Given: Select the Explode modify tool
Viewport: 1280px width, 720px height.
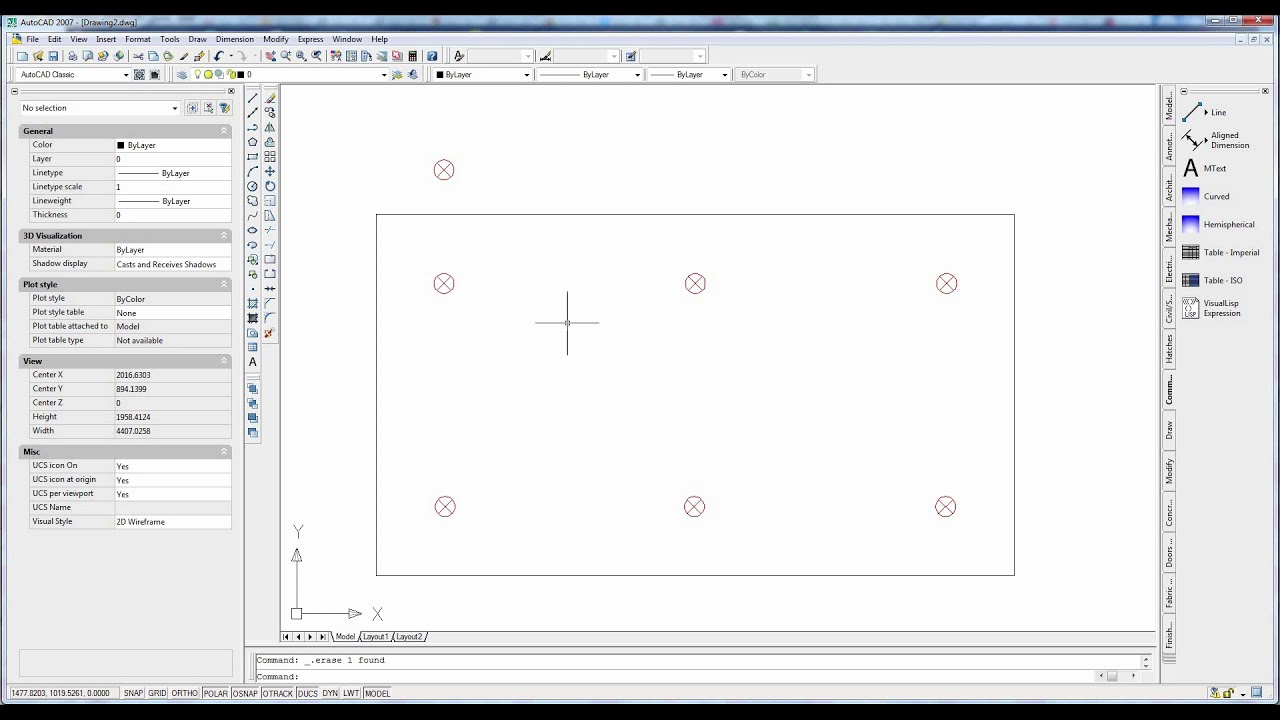Looking at the screenshot, I should pos(270,333).
